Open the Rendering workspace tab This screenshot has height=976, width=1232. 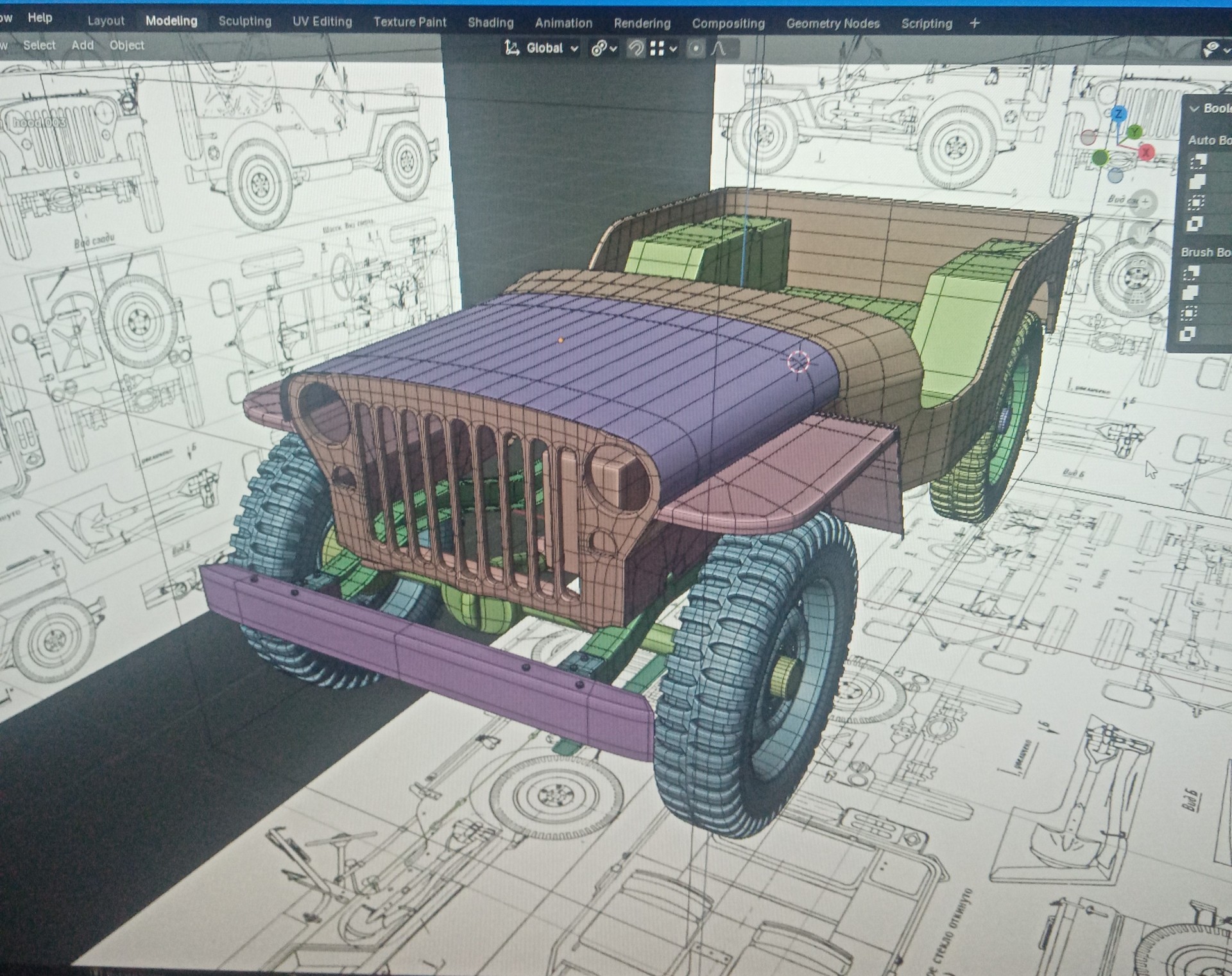[x=642, y=23]
